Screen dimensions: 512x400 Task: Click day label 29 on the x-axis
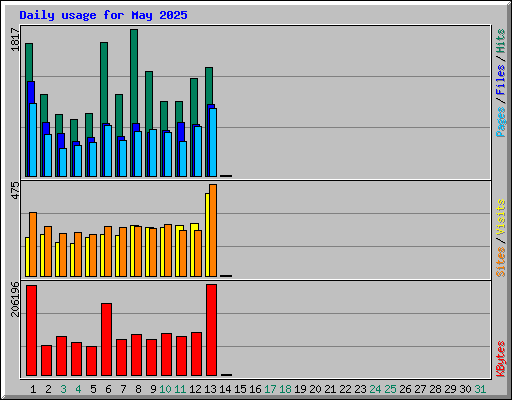click(450, 389)
